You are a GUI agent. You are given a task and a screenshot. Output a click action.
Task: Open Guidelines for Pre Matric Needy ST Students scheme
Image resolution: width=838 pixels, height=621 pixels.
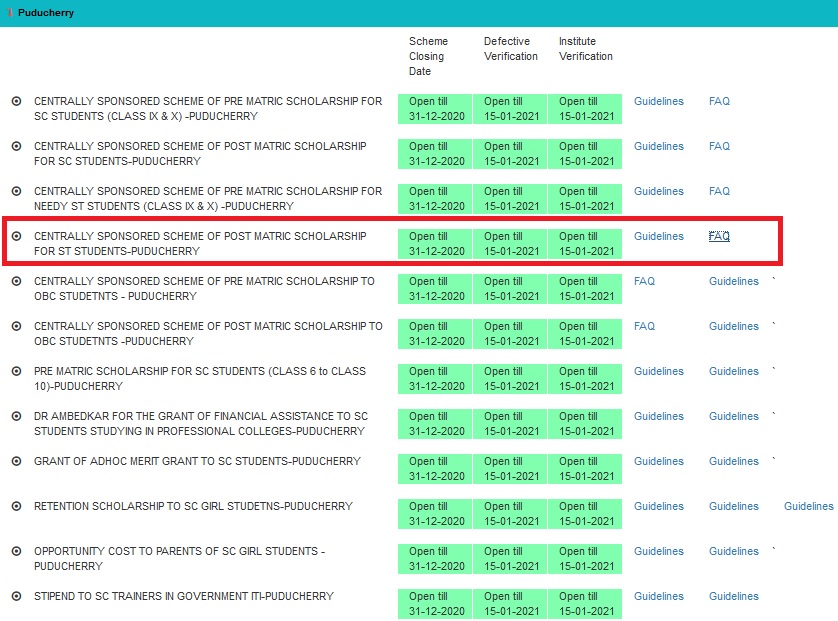click(x=658, y=191)
